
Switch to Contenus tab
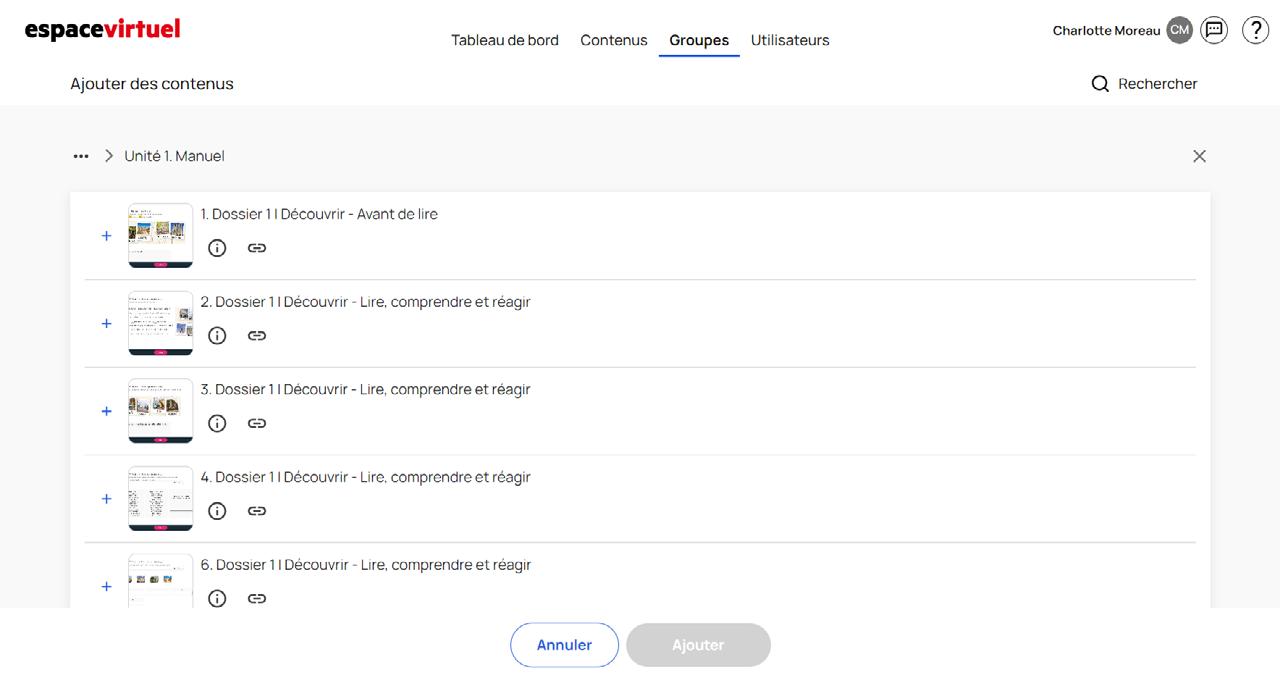tap(614, 40)
